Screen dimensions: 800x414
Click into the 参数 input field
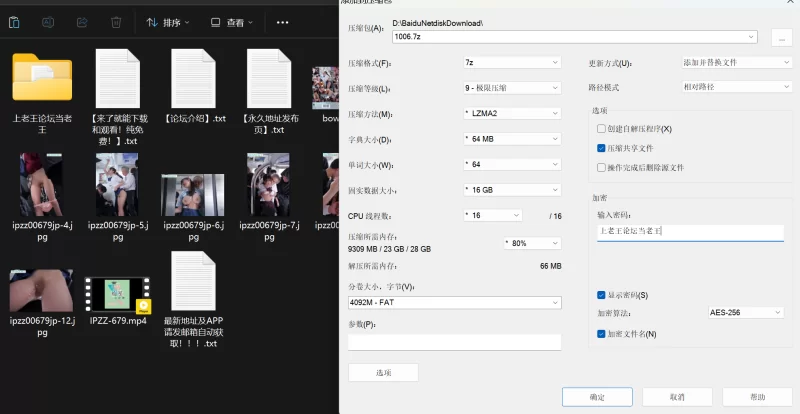tap(454, 342)
